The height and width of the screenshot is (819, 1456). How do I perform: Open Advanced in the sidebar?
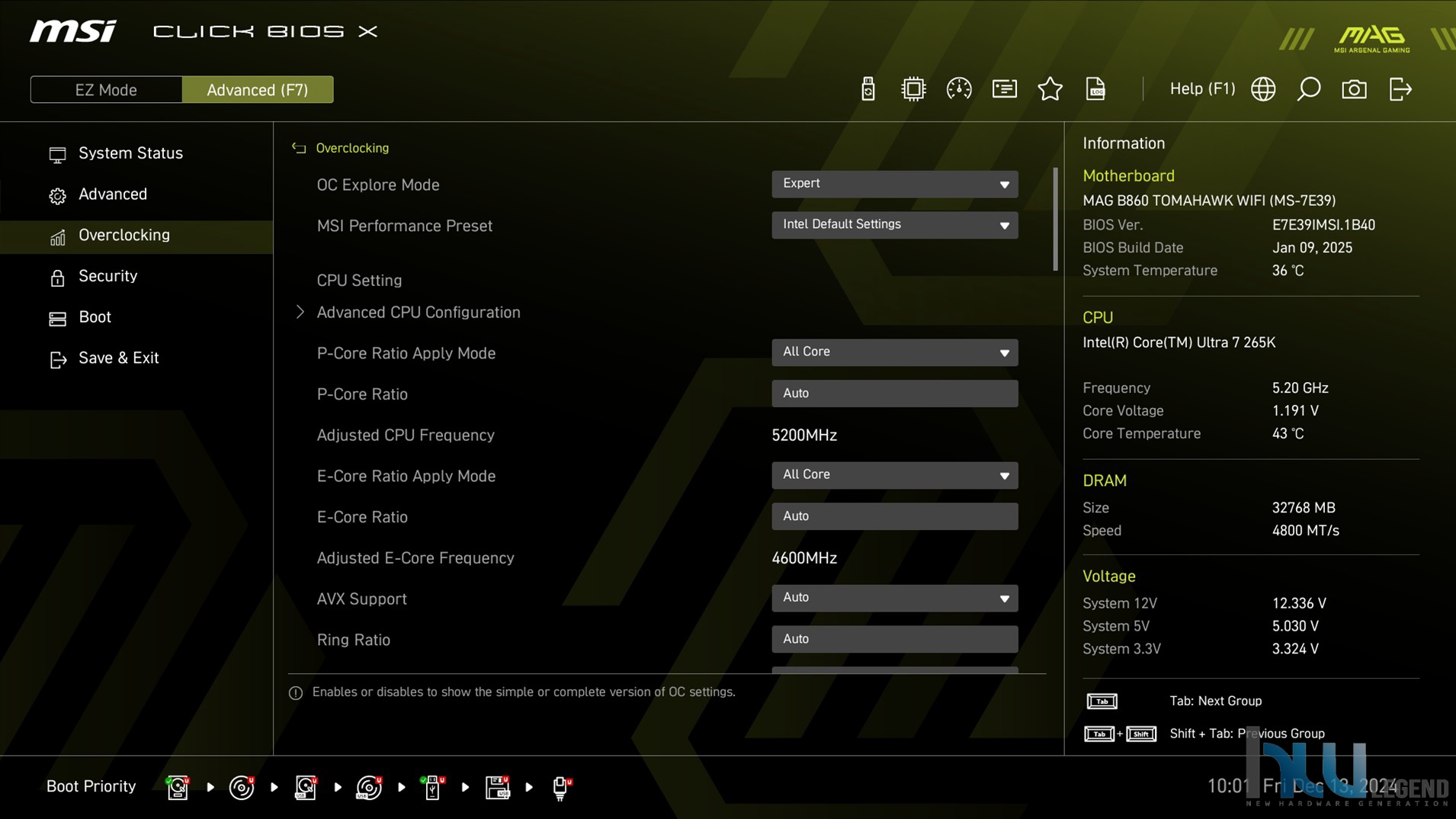tap(136, 194)
